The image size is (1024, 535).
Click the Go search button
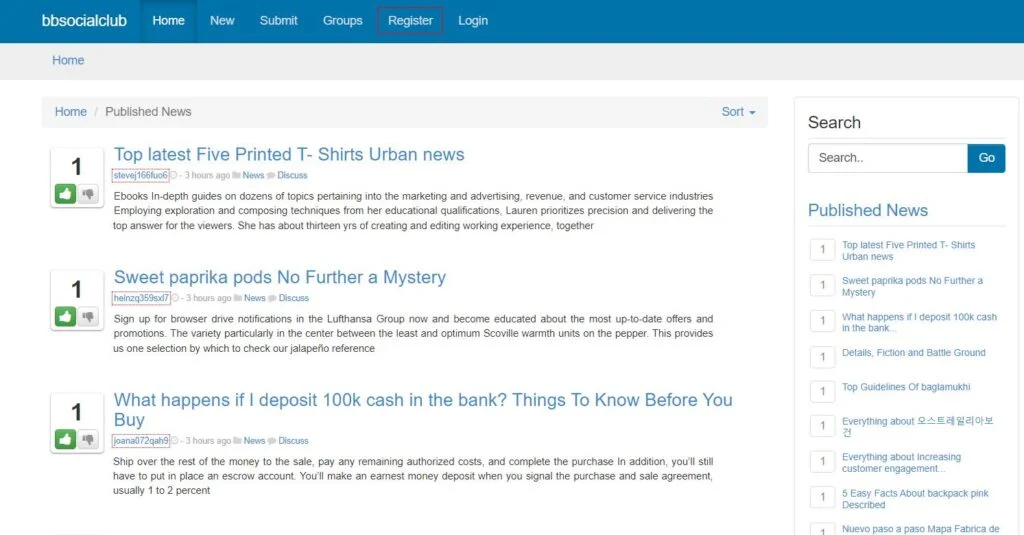coord(986,158)
